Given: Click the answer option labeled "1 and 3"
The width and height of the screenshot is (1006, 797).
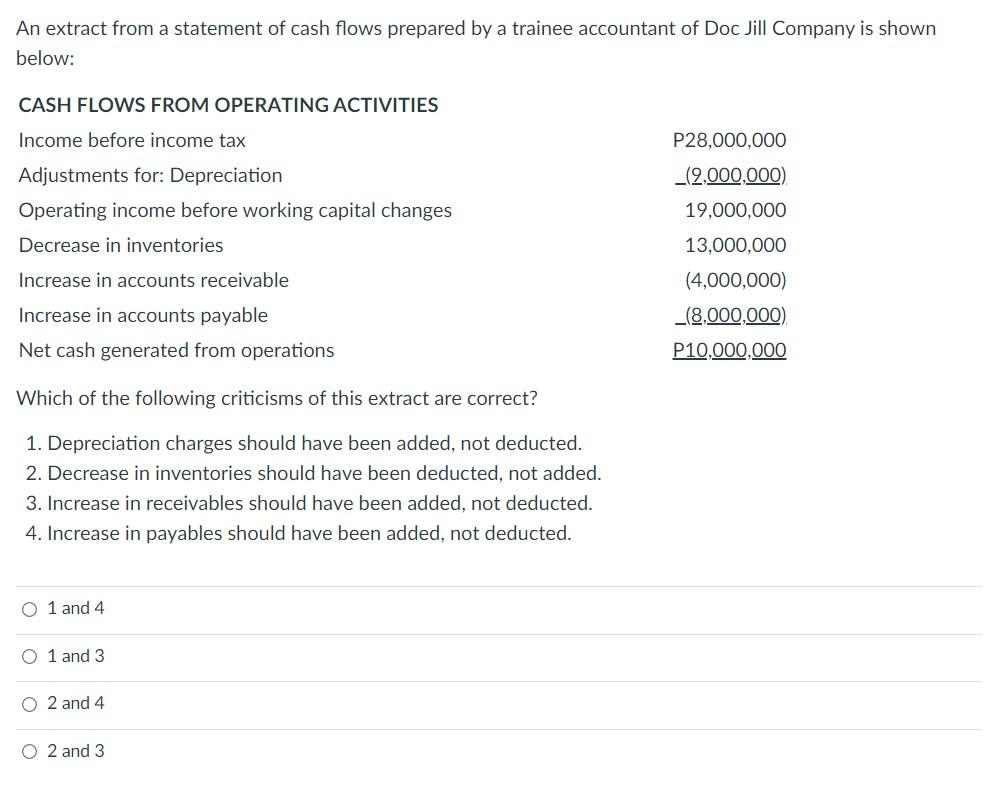Looking at the screenshot, I should point(75,656).
